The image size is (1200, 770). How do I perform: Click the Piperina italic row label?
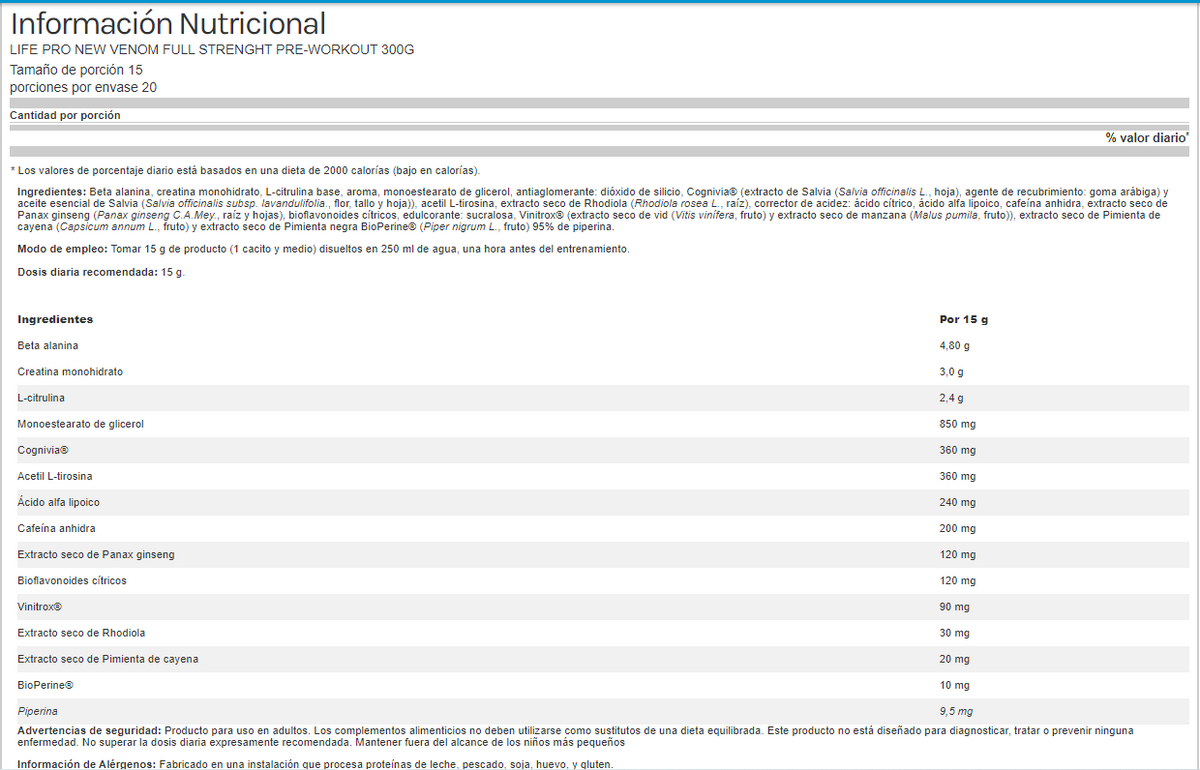pos(38,711)
